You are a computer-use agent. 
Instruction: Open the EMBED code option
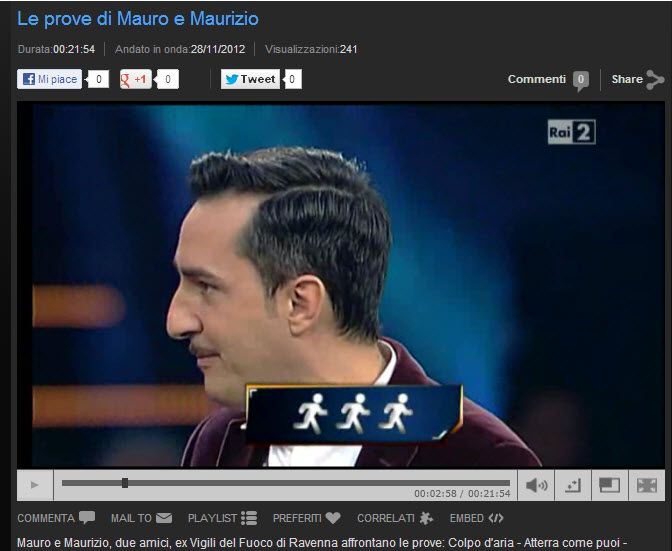point(495,518)
